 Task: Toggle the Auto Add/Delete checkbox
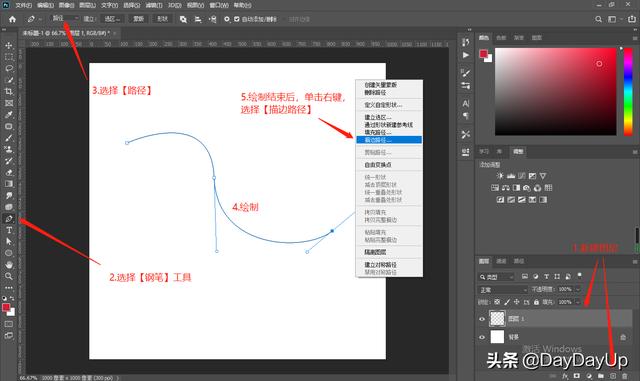pyautogui.click(x=237, y=19)
